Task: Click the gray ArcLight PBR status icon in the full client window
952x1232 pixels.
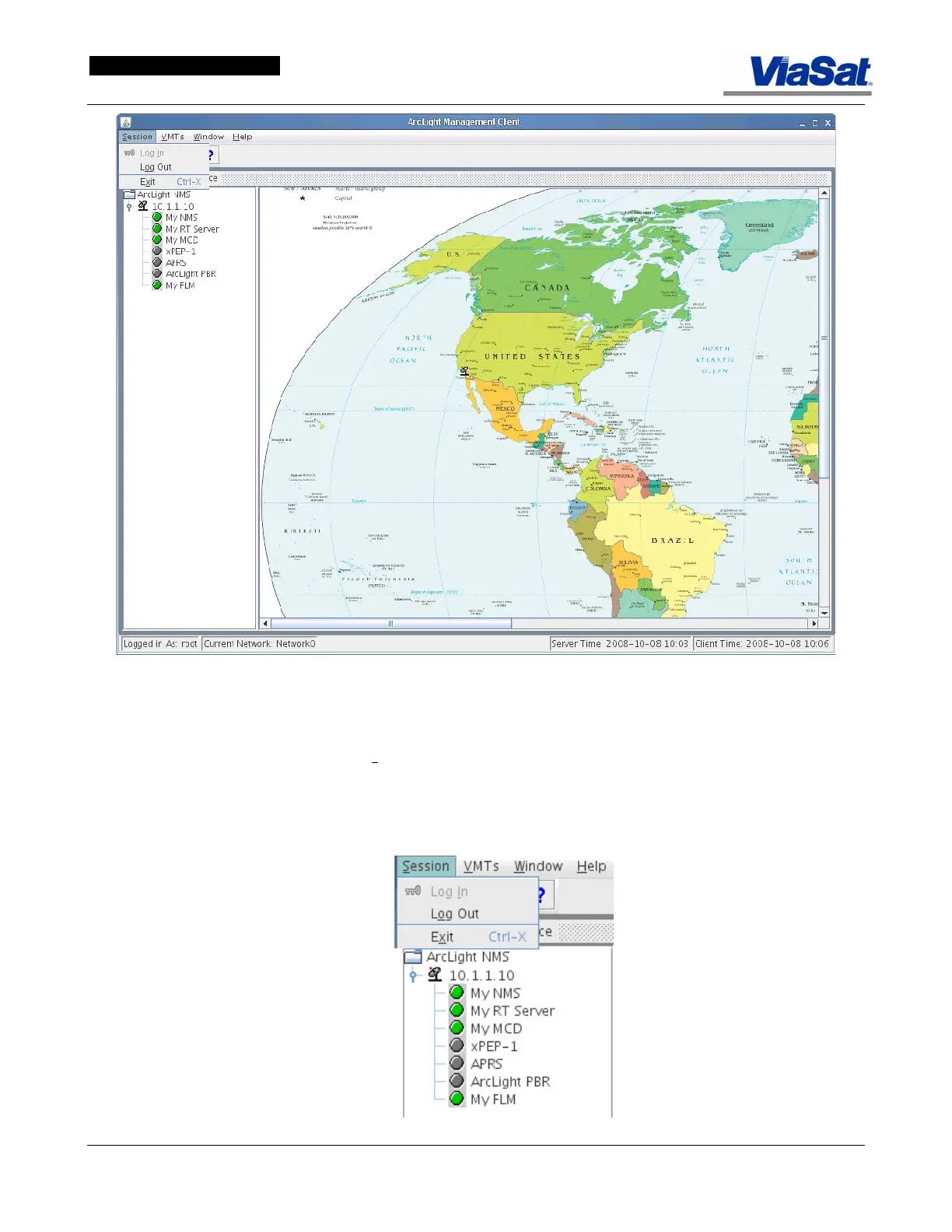Action: 157,274
